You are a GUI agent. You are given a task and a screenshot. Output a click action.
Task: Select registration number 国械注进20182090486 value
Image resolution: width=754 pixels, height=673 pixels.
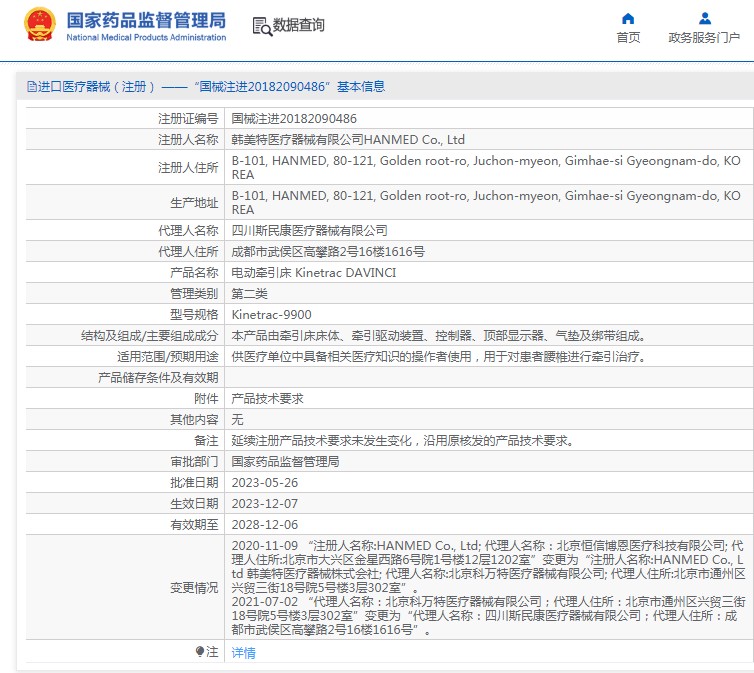[294, 119]
